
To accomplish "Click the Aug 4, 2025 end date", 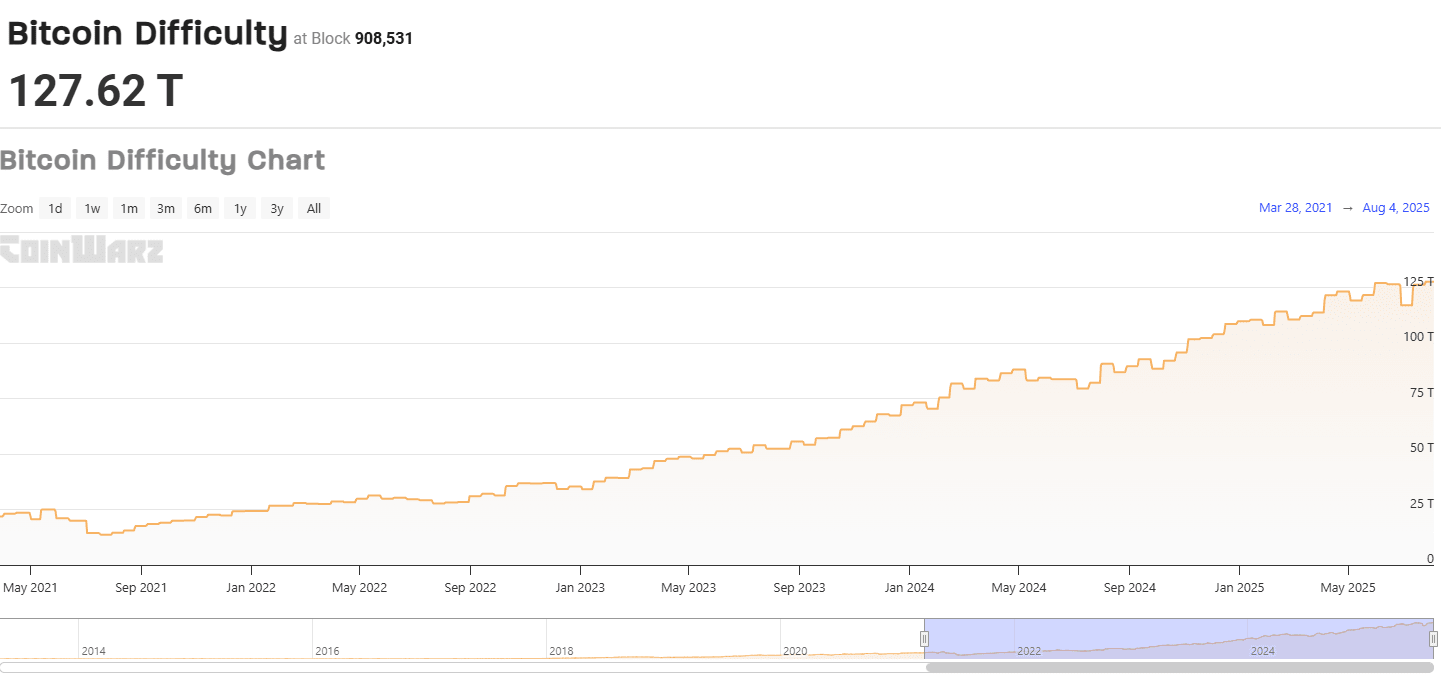I will 1396,208.
